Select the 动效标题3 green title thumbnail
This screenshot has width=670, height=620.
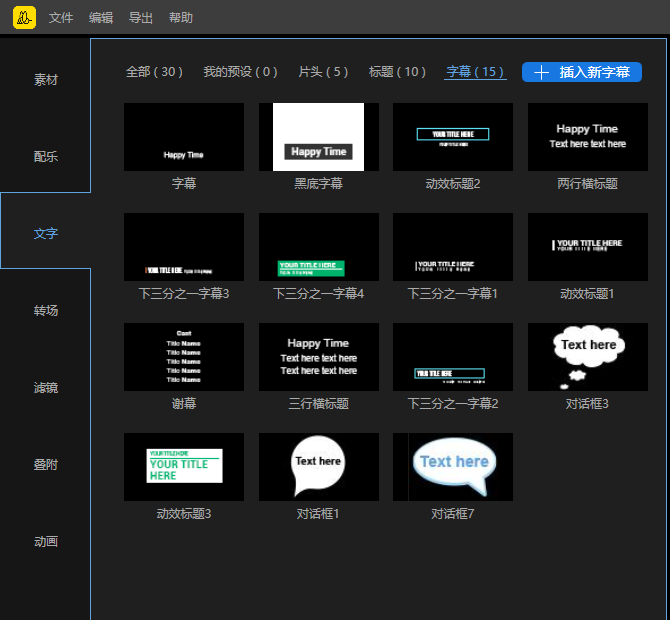(x=184, y=467)
